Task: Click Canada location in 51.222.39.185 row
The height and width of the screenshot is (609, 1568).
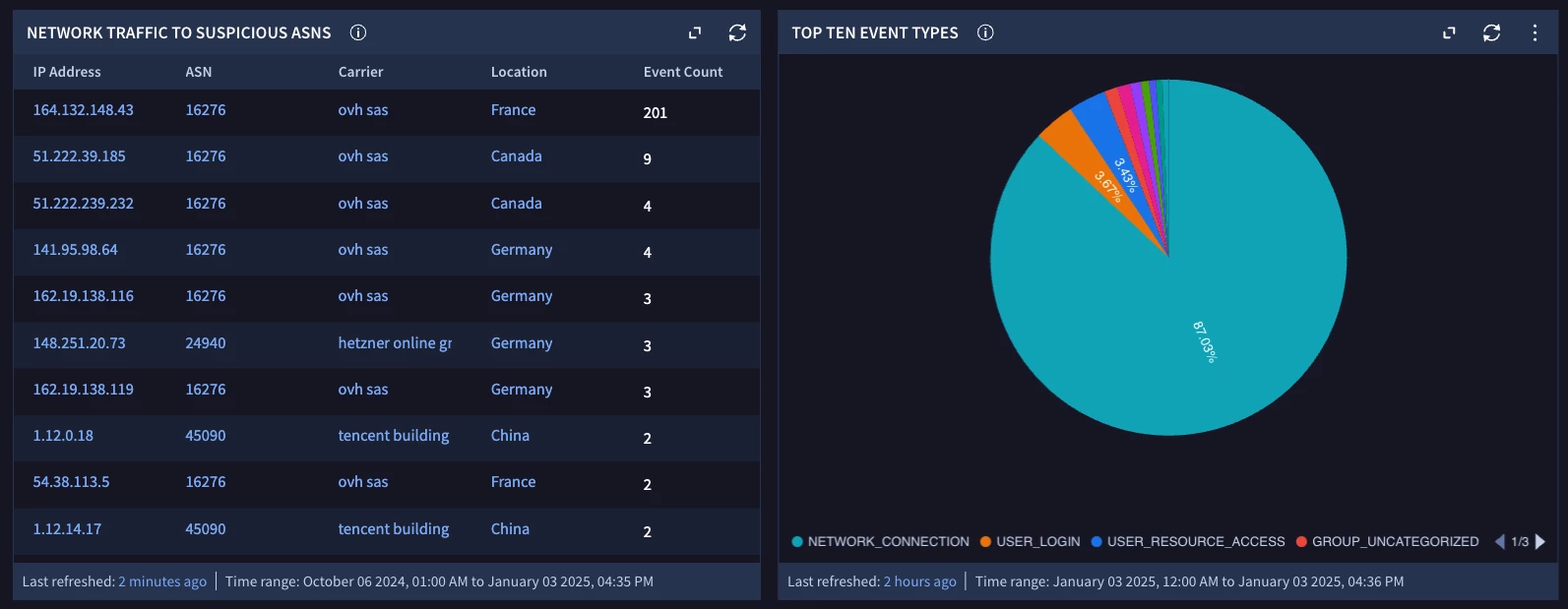Action: click(x=517, y=156)
